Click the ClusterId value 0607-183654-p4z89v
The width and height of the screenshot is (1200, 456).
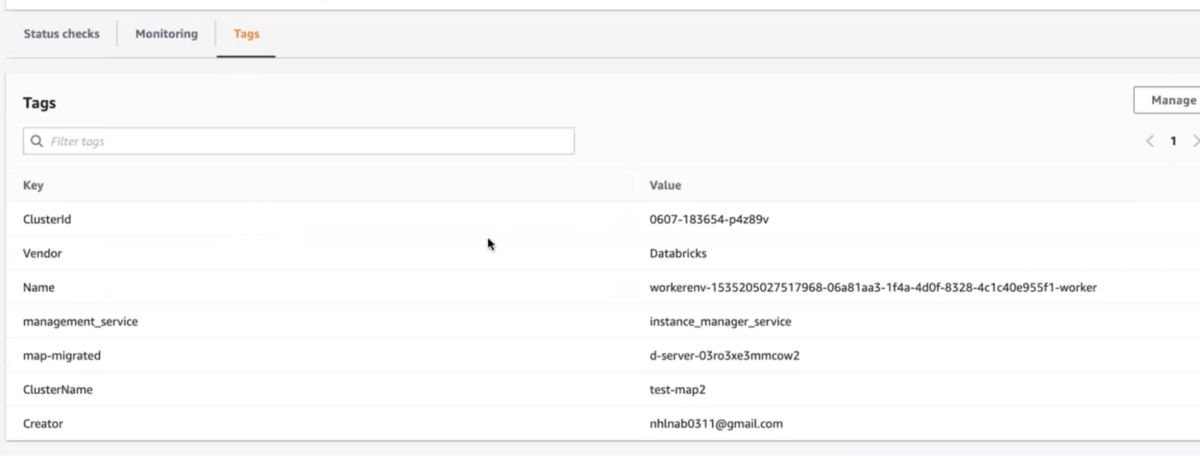point(708,219)
